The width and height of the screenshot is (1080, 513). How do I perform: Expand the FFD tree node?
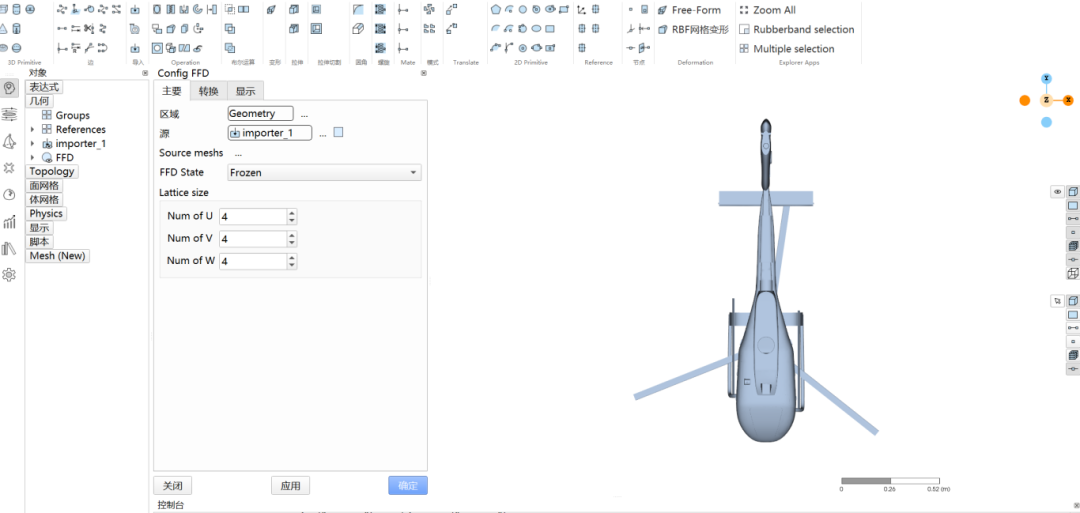click(32, 158)
